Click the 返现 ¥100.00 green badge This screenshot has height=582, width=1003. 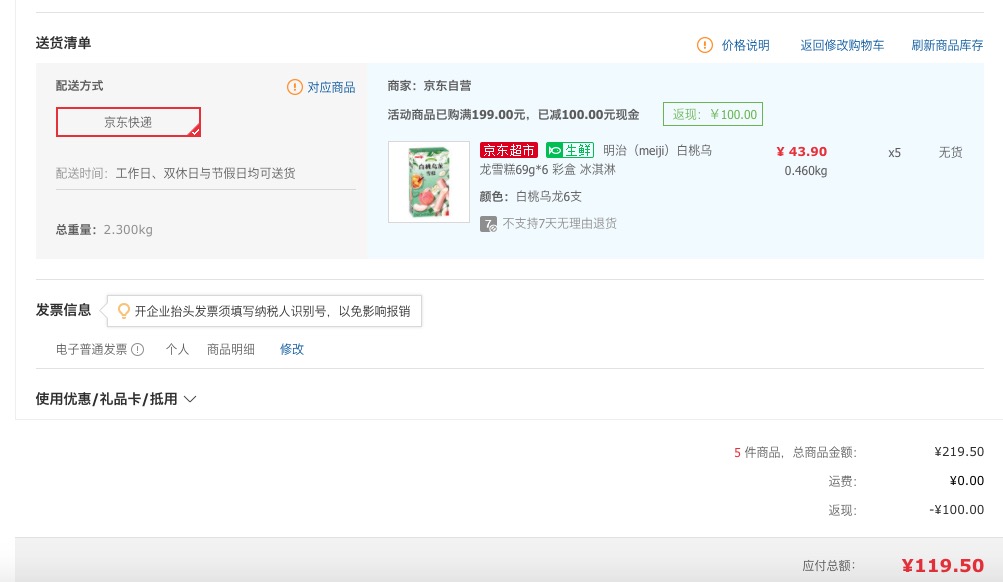(713, 114)
